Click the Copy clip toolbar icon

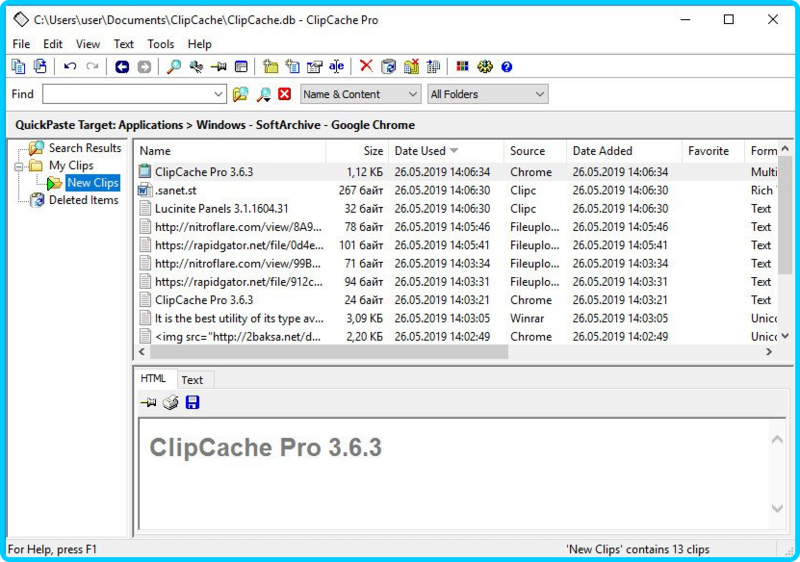(x=18, y=66)
